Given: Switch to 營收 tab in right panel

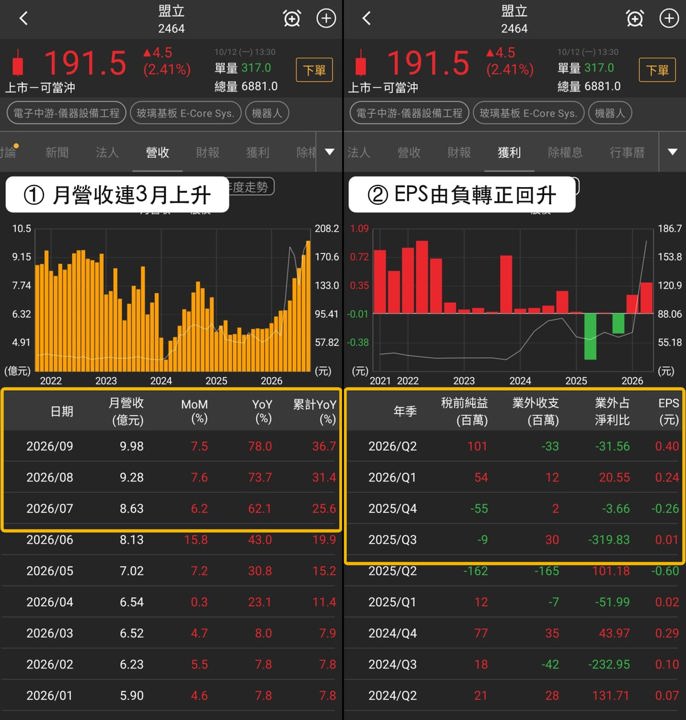Looking at the screenshot, I should tap(409, 152).
